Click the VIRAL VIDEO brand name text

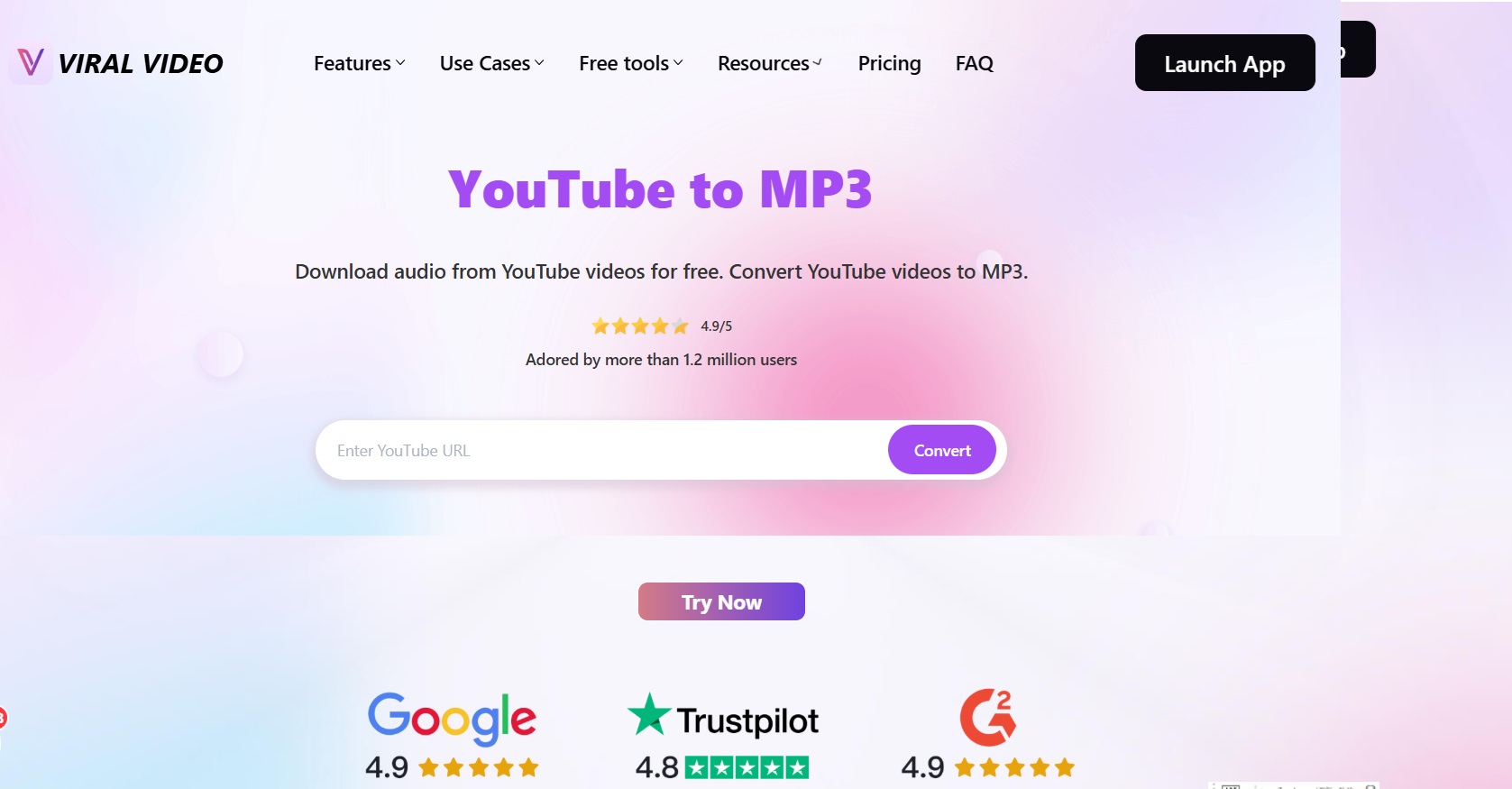141,64
